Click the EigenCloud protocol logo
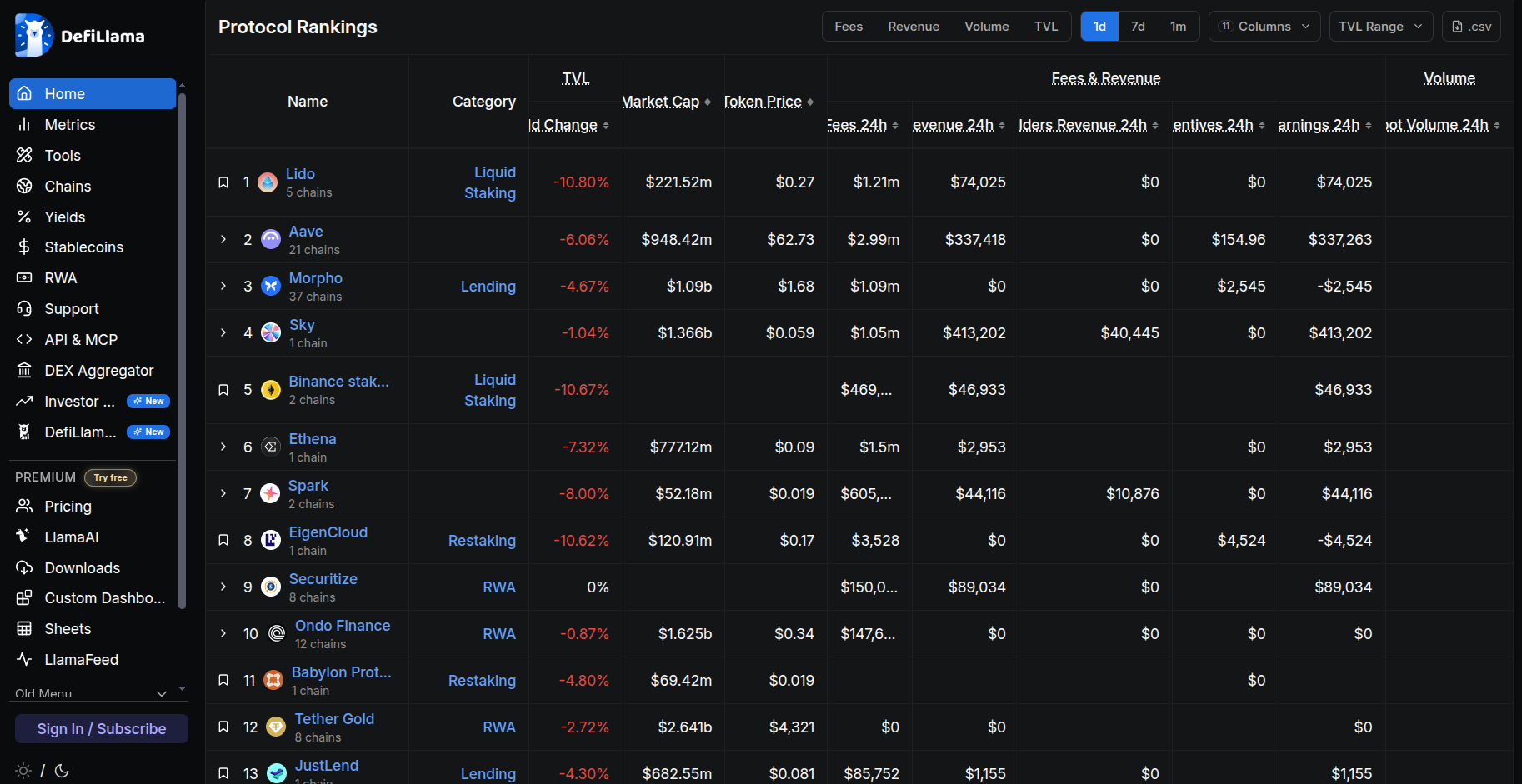 click(271, 541)
